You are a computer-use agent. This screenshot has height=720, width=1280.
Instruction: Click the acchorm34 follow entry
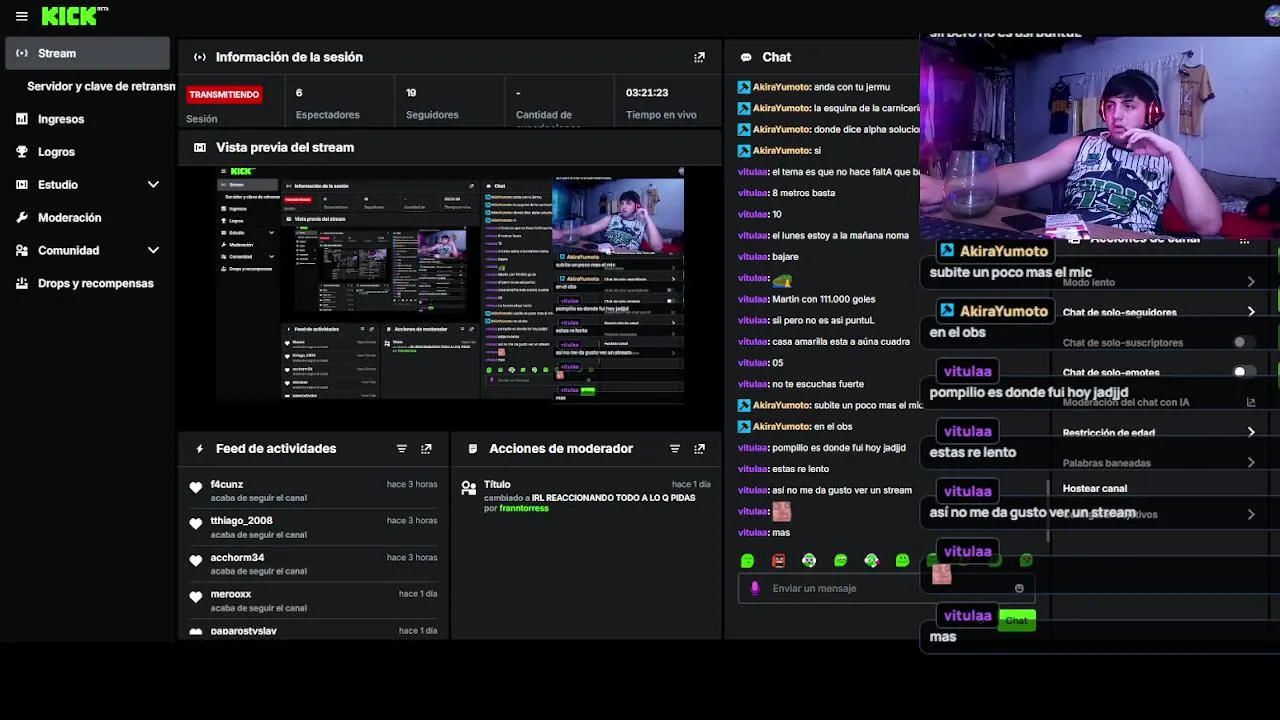click(x=314, y=564)
